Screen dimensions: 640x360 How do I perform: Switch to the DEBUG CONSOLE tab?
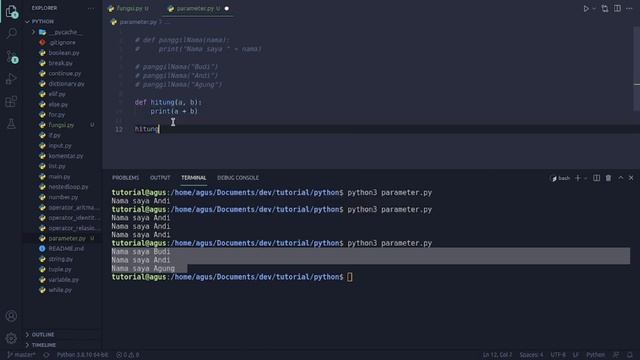pyautogui.click(x=238, y=178)
